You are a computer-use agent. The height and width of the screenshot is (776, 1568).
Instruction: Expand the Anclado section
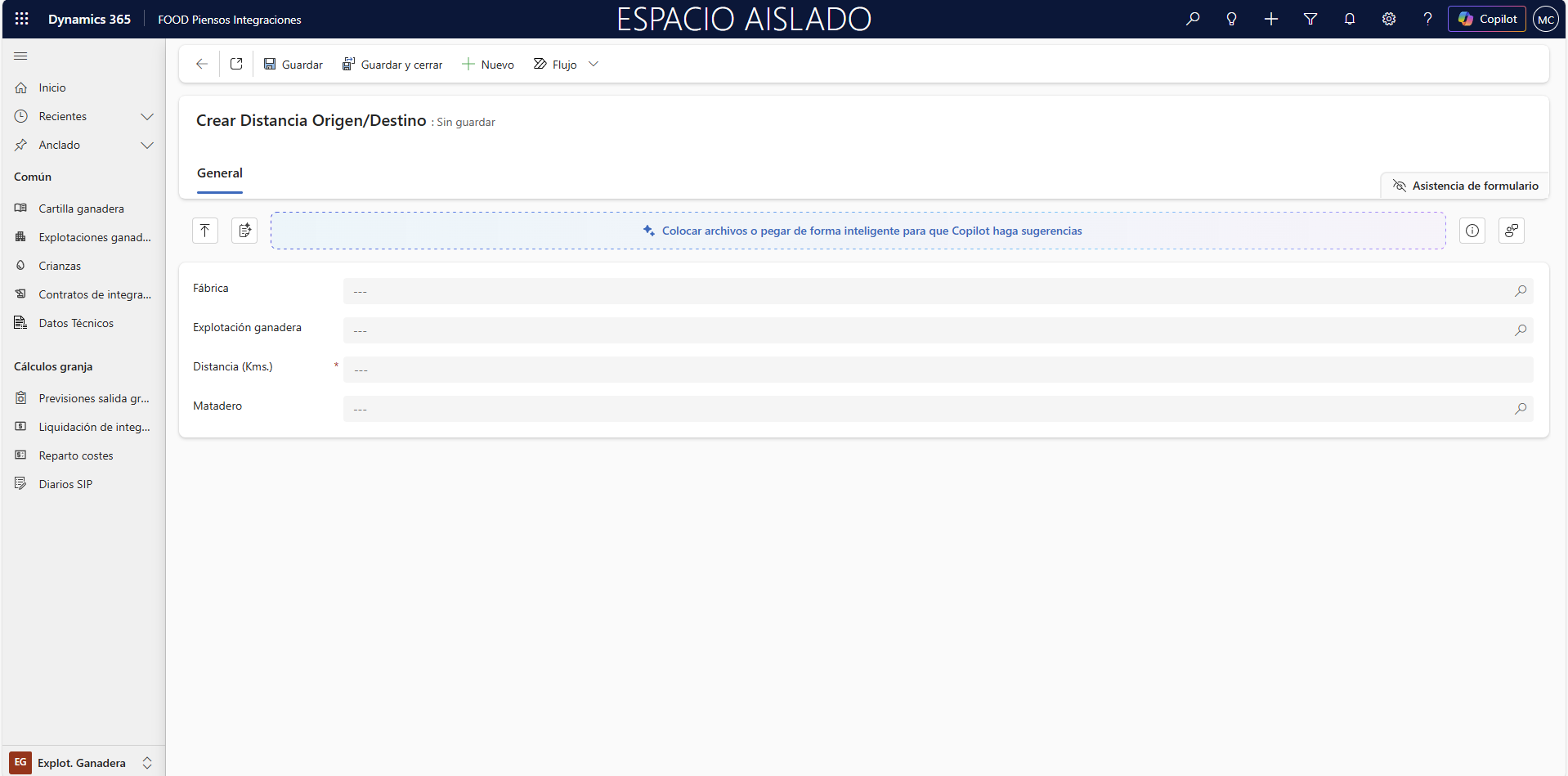tap(147, 145)
